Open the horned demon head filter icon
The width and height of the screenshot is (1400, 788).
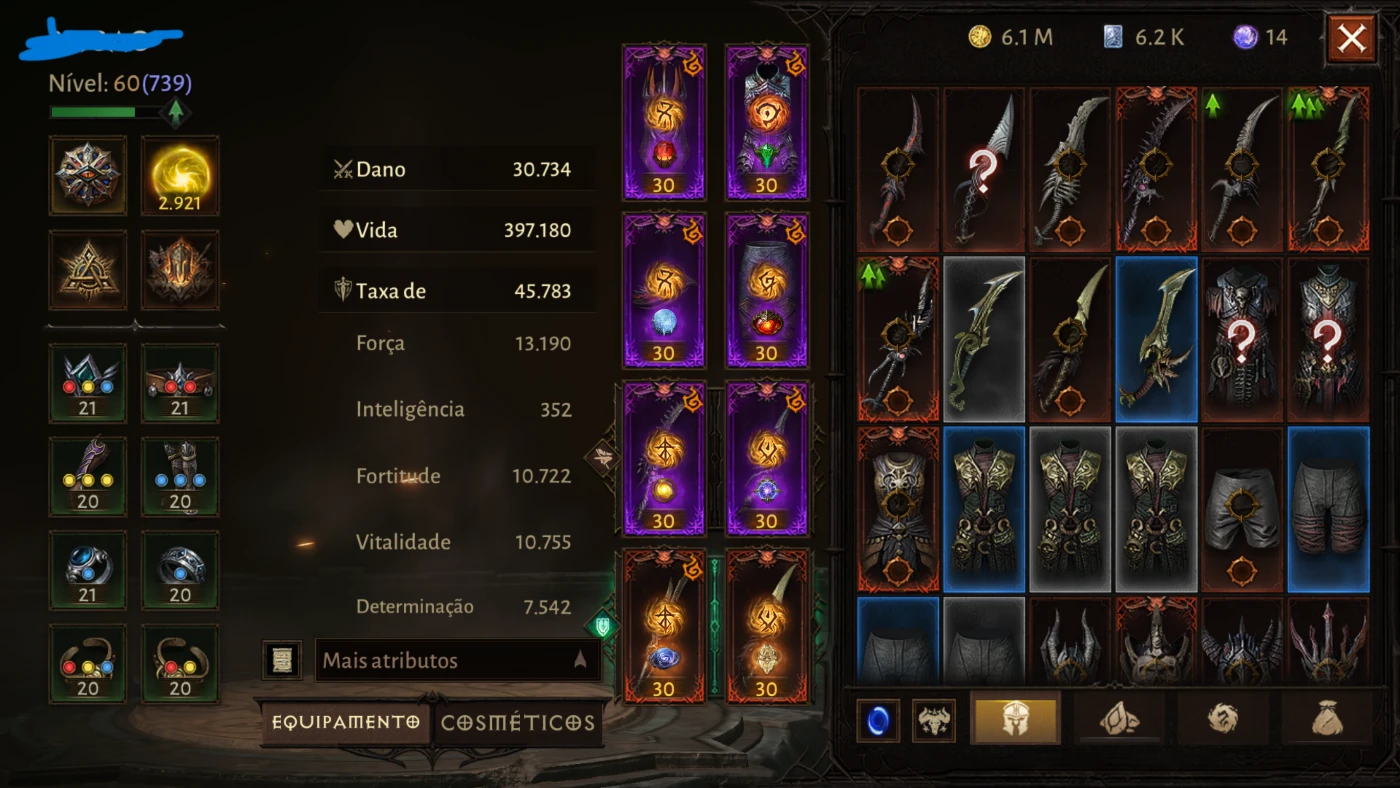(x=934, y=720)
